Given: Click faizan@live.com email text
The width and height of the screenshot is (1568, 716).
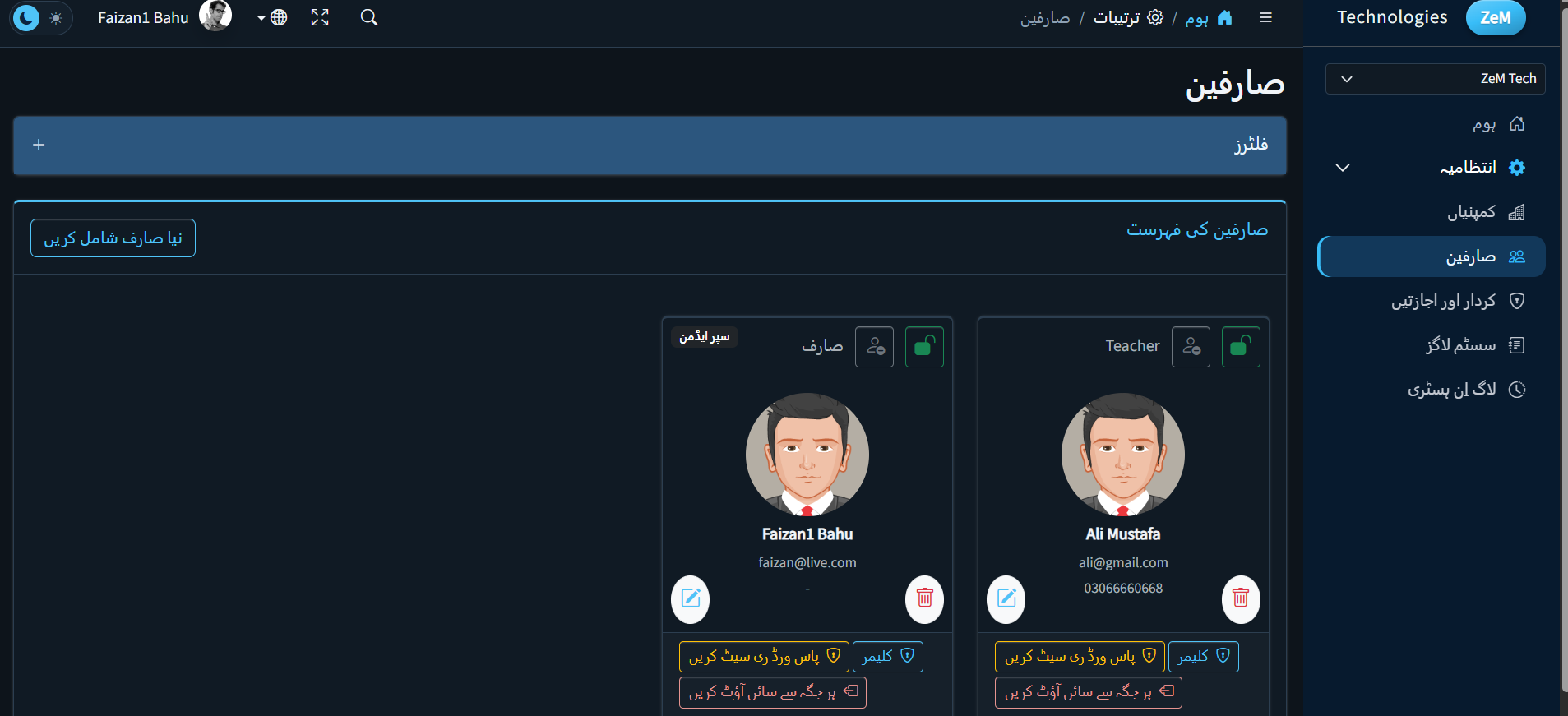Looking at the screenshot, I should pyautogui.click(x=807, y=562).
